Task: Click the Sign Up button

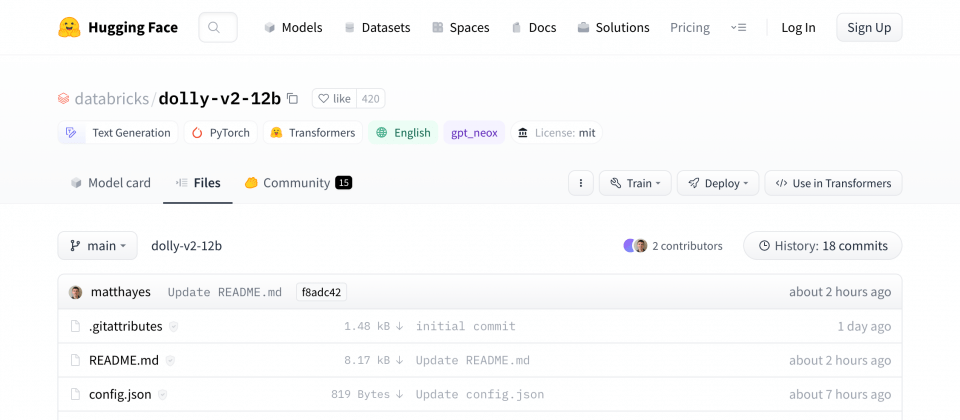Action: [869, 28]
